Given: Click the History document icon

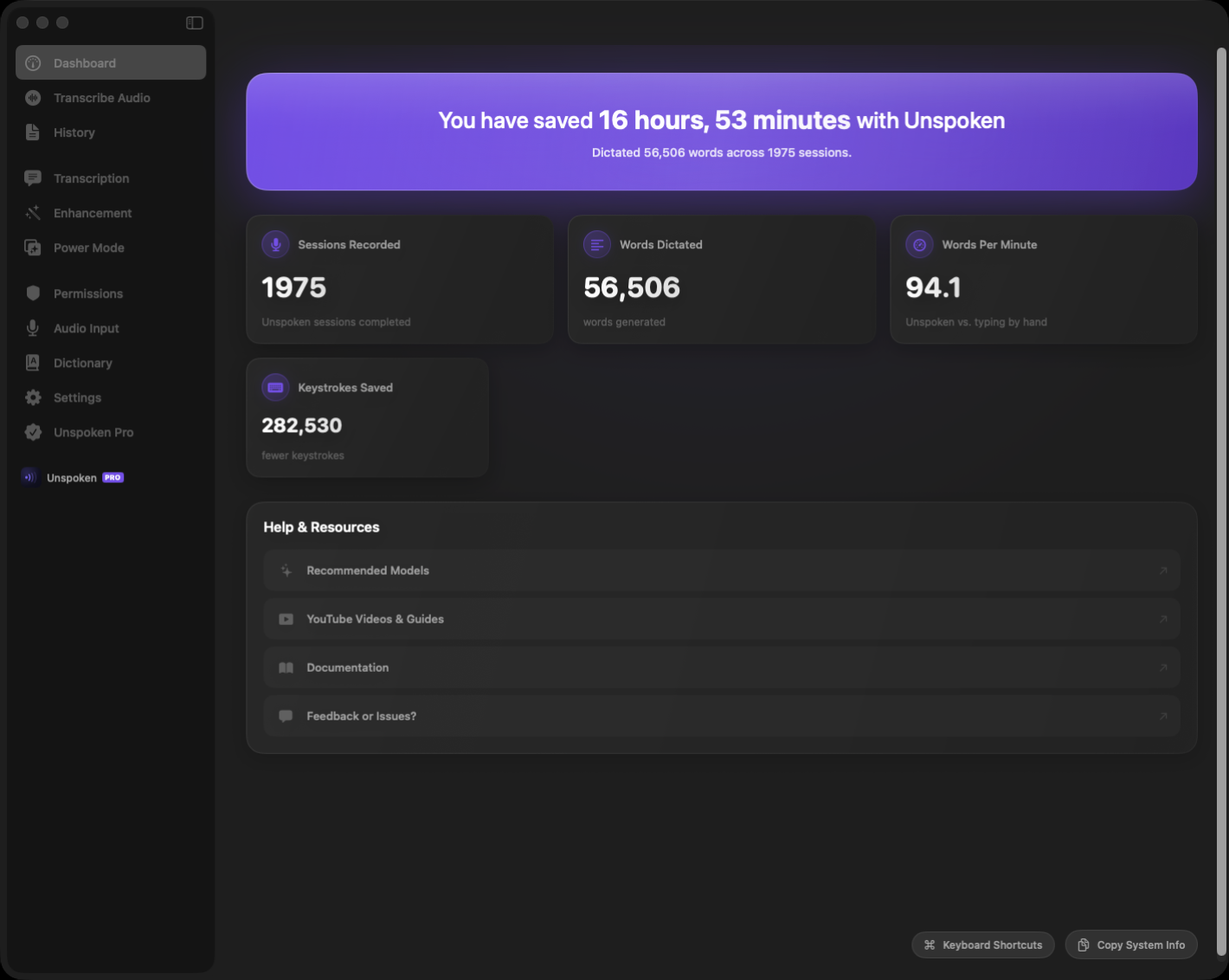Looking at the screenshot, I should point(33,132).
